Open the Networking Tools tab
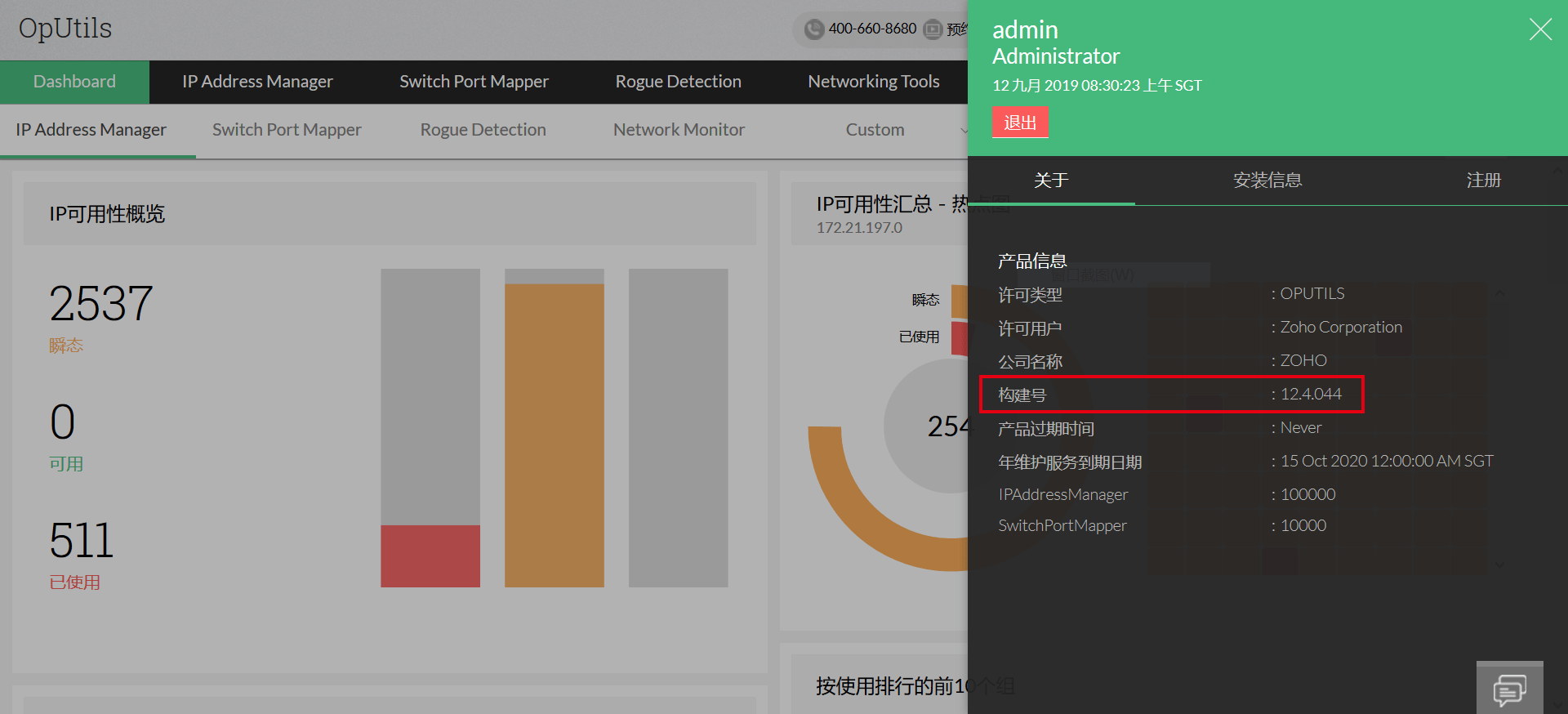 coord(873,82)
